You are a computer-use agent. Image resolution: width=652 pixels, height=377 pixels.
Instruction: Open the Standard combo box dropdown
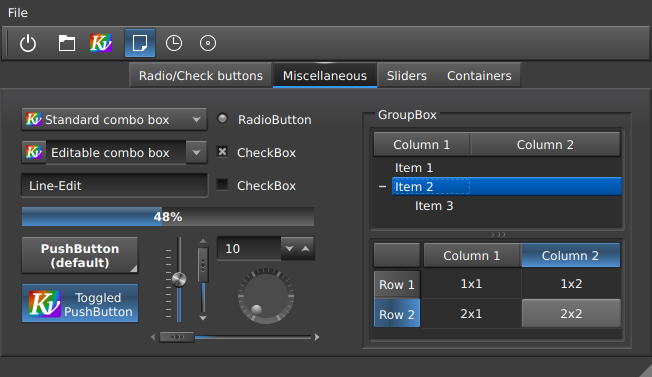[x=114, y=120]
